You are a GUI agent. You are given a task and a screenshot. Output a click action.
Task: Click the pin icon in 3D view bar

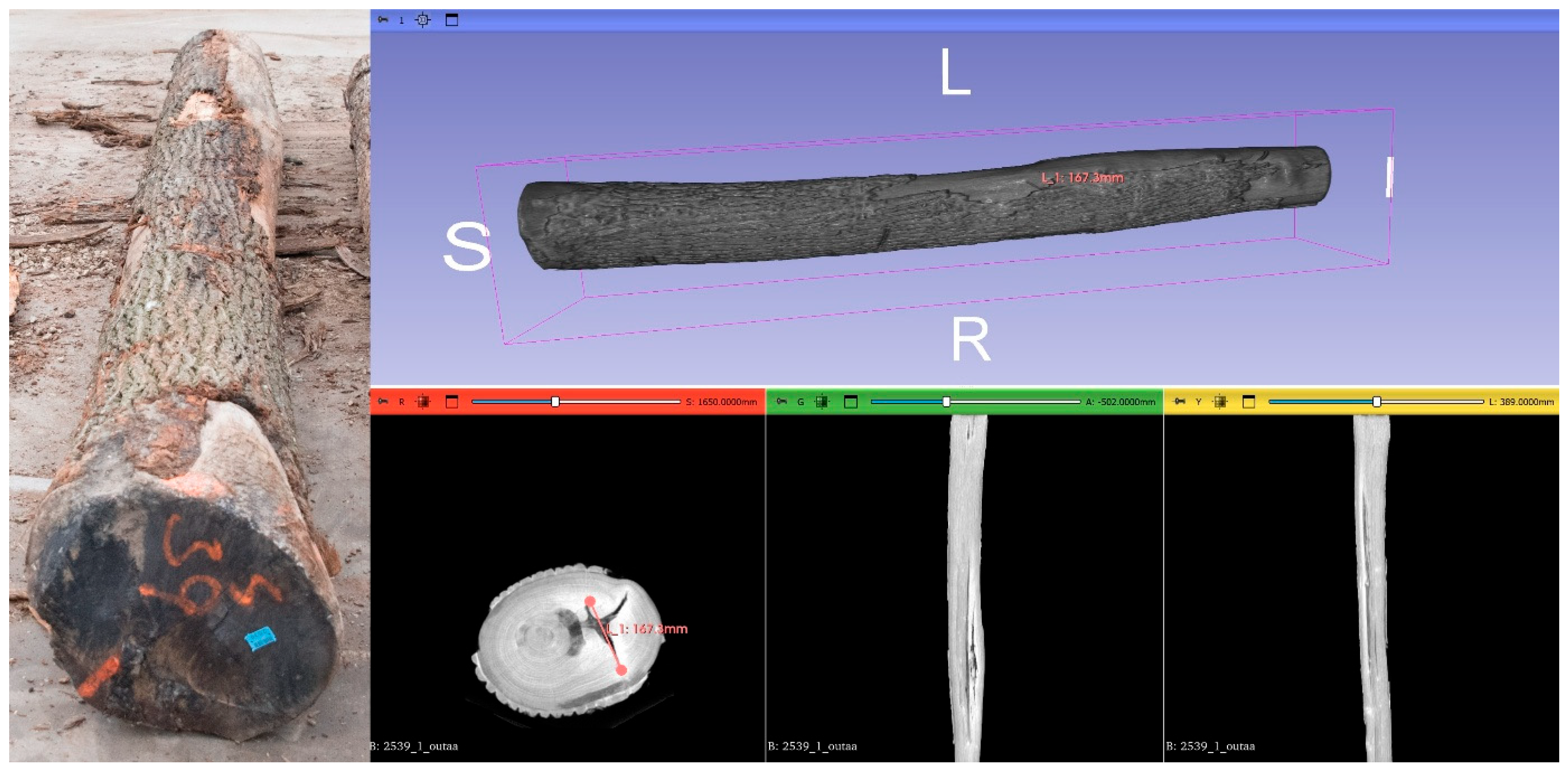[383, 20]
